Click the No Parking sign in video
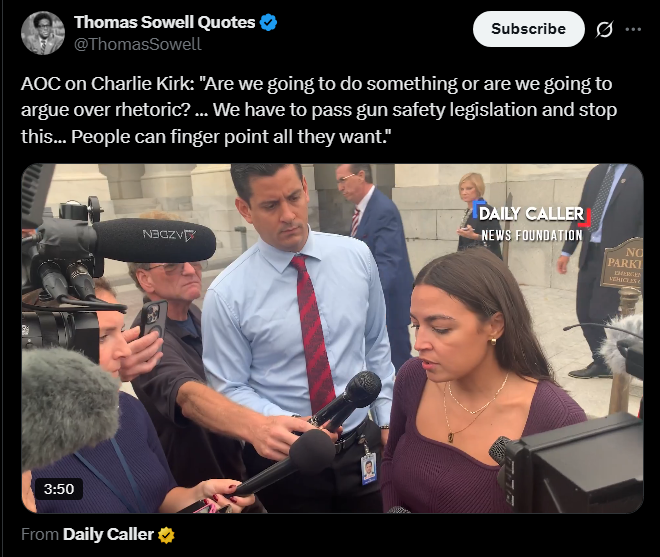Screen dimensions: 660x557 pos(623,263)
